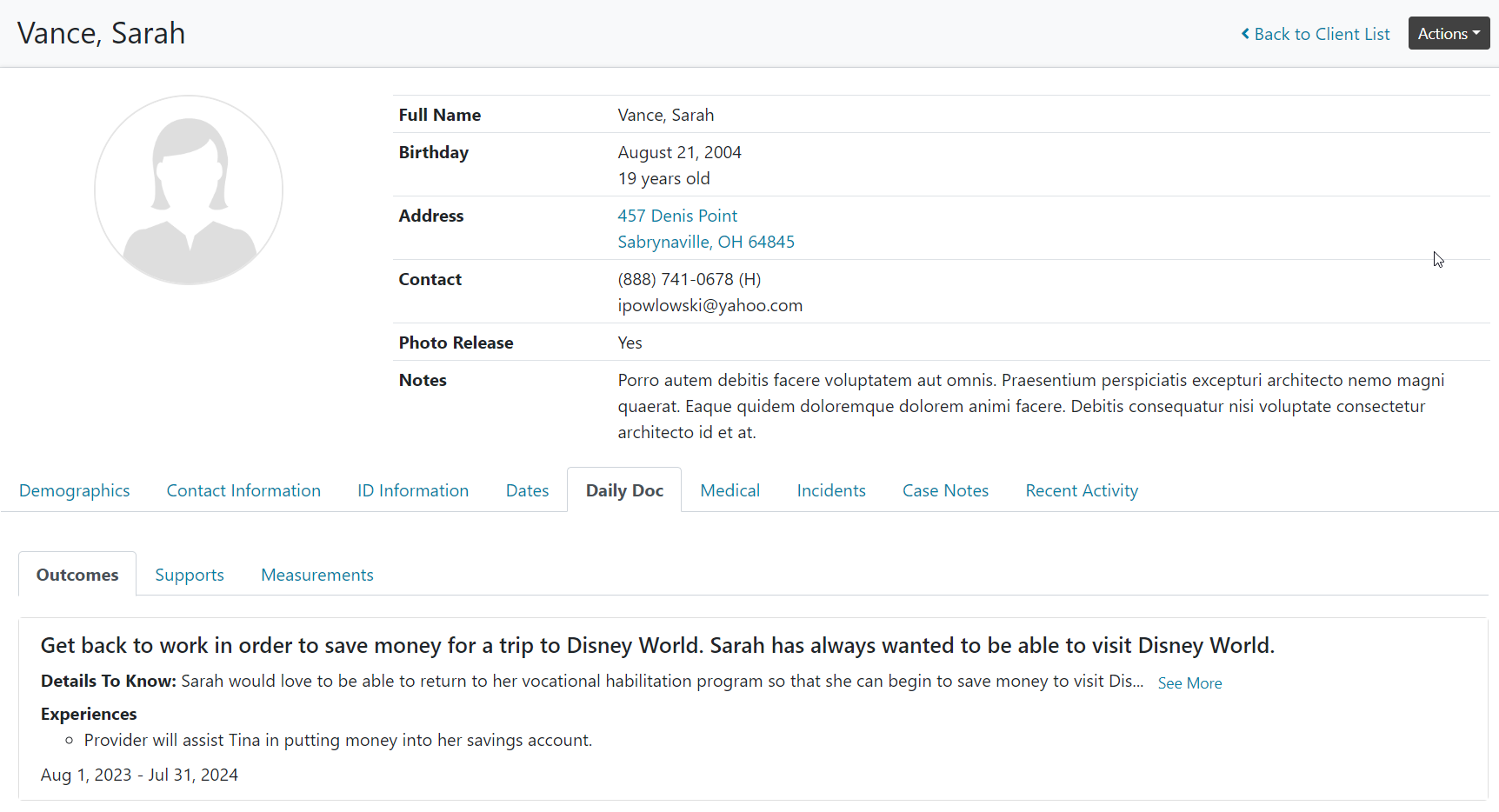Select the Daily Doc tab
This screenshot has height=812, width=1499.
pyautogui.click(x=624, y=490)
